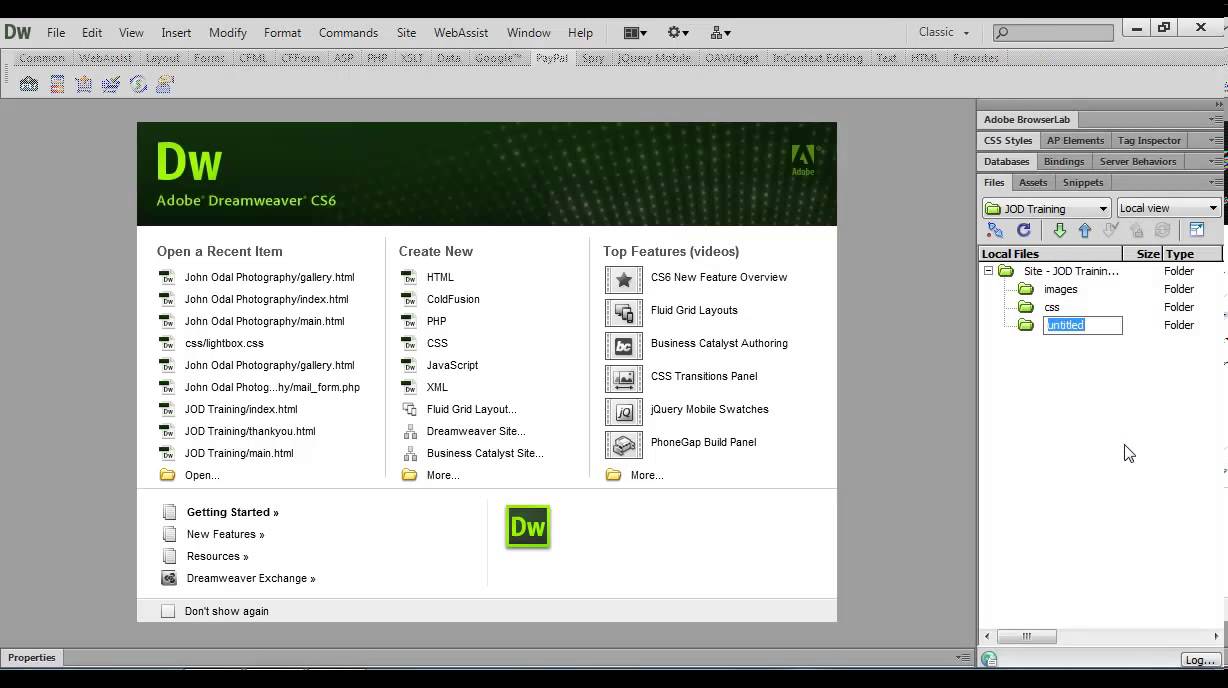This screenshot has width=1228, height=688.
Task: Click the dollar-sign circular arrows icon in the PayPal bar
Action: tap(138, 84)
